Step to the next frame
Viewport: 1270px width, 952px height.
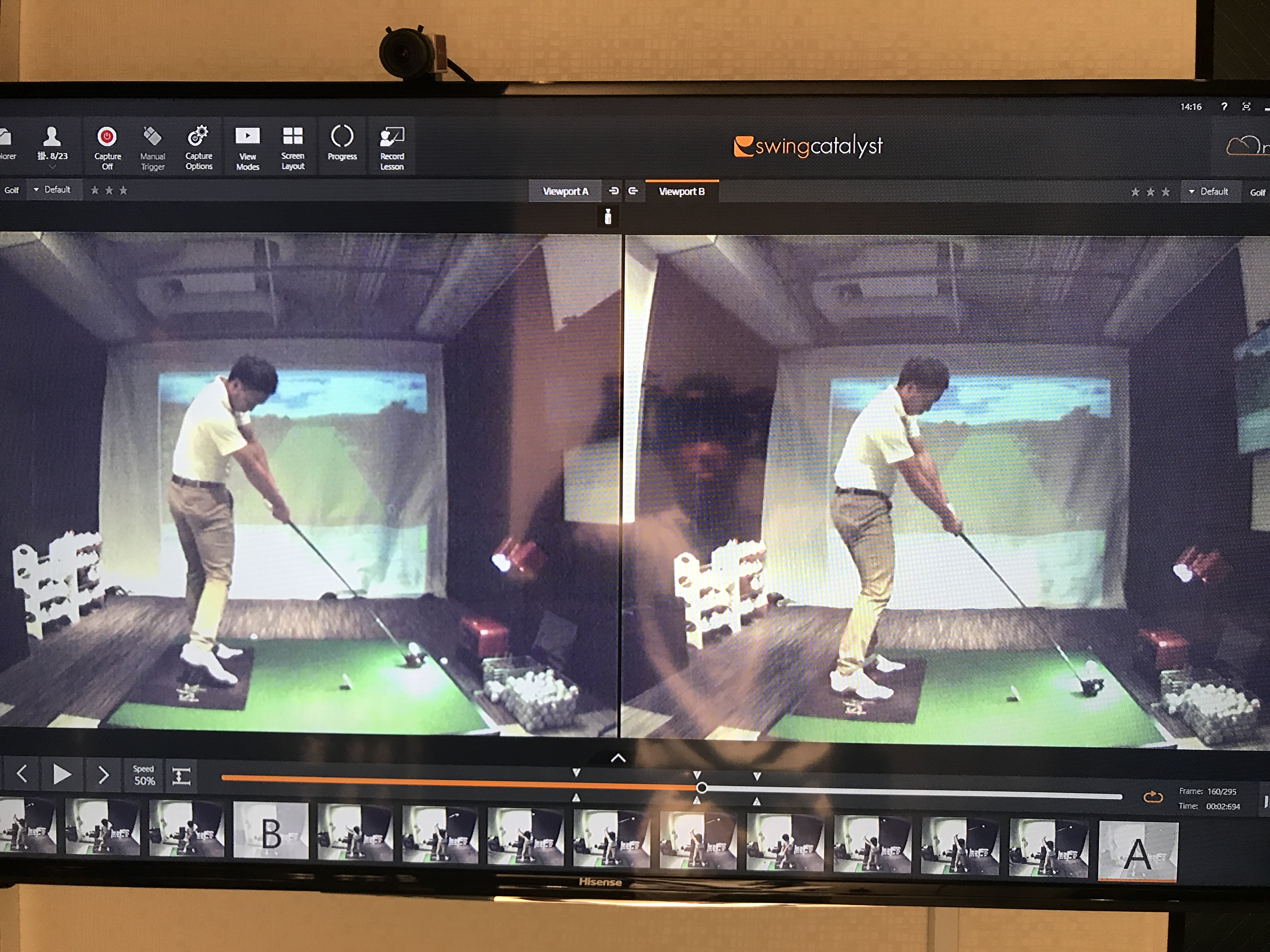[x=103, y=775]
